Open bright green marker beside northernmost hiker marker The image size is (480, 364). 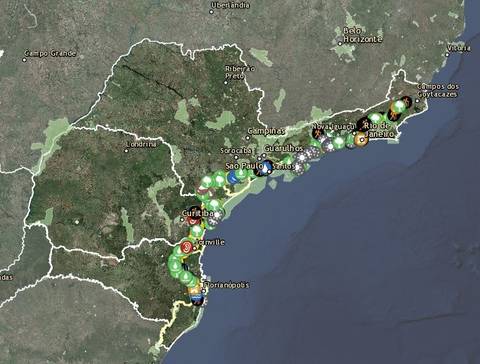click(398, 107)
